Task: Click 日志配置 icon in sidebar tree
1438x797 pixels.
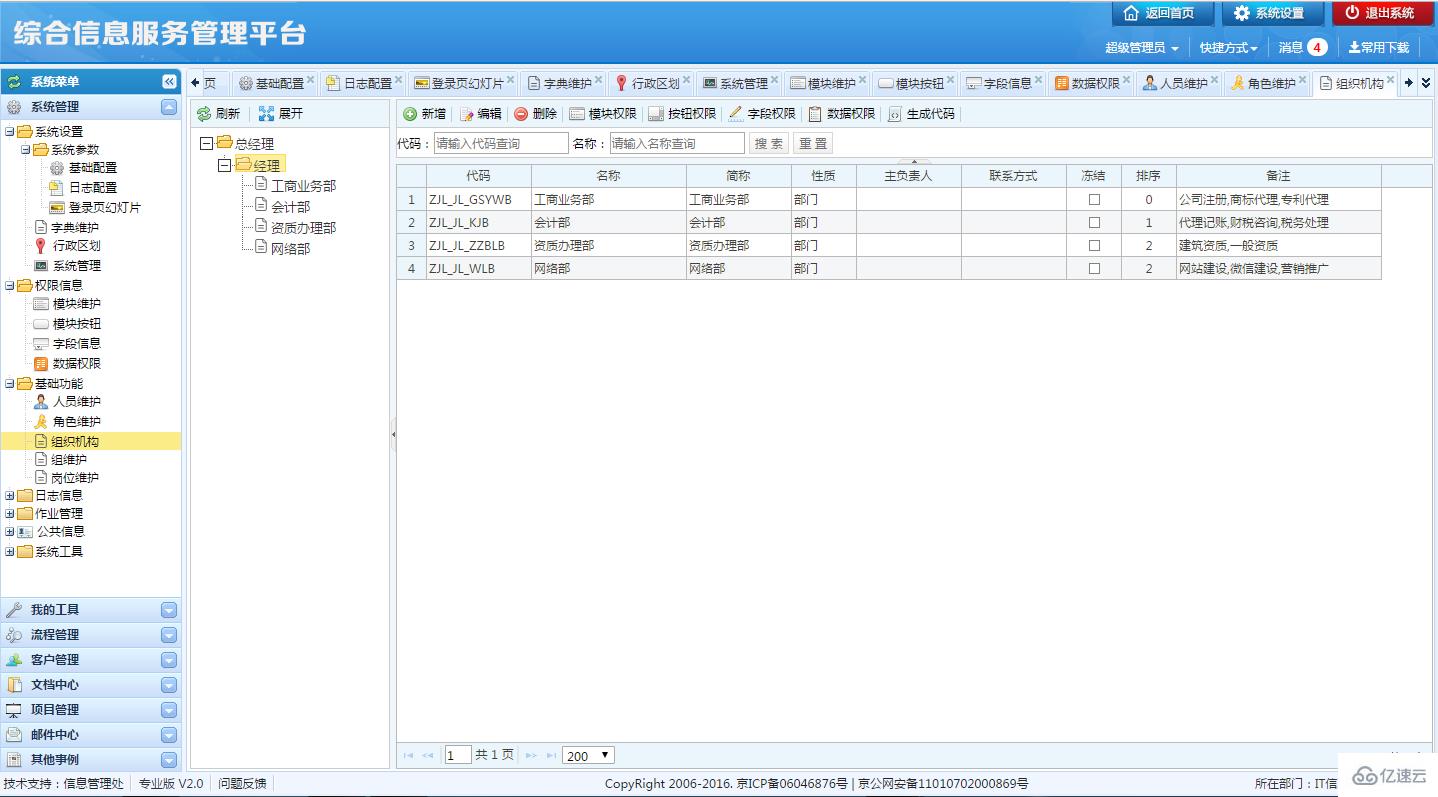Action: point(57,187)
